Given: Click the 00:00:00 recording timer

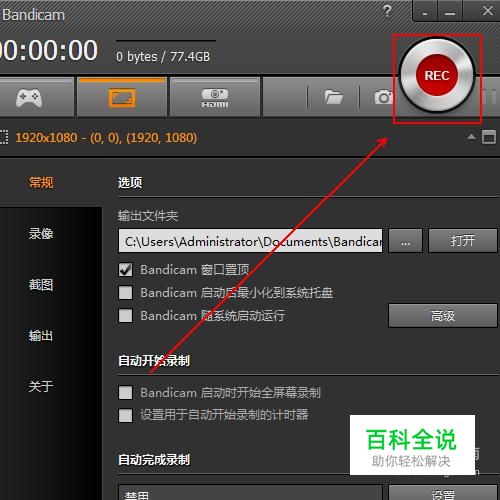Looking at the screenshot, I should coord(49,50).
